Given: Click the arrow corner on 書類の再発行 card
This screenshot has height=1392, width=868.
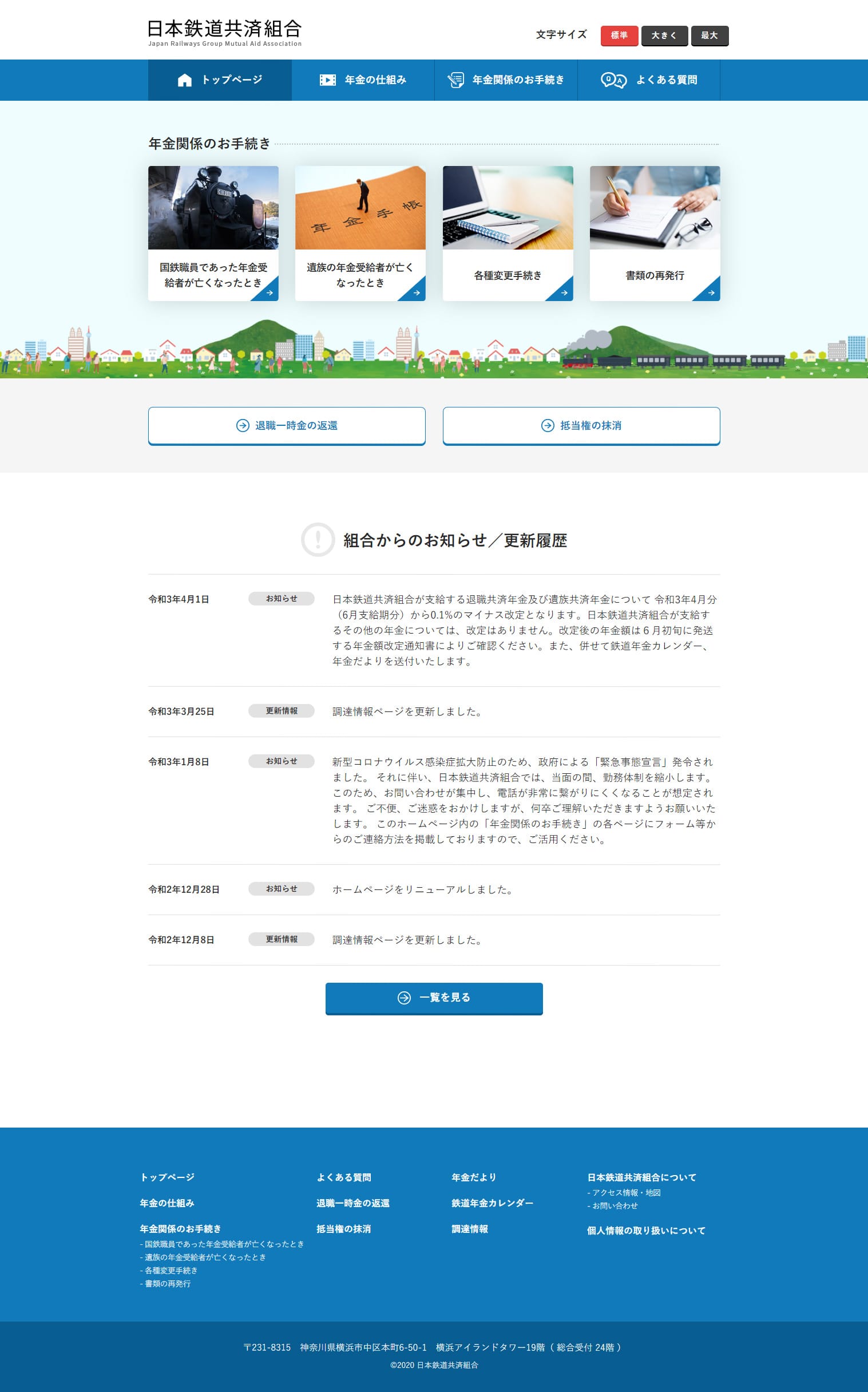Looking at the screenshot, I should pos(710,292).
